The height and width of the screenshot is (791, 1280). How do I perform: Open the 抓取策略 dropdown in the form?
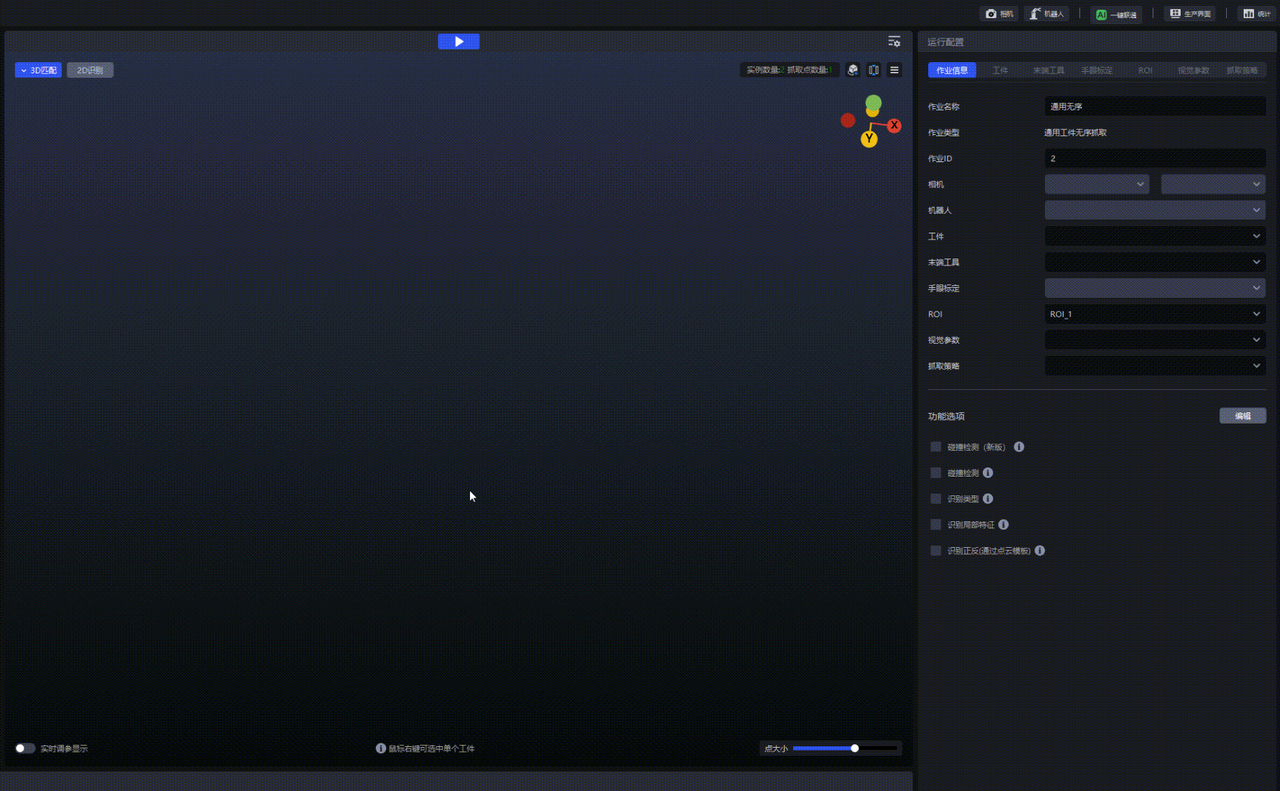1155,366
